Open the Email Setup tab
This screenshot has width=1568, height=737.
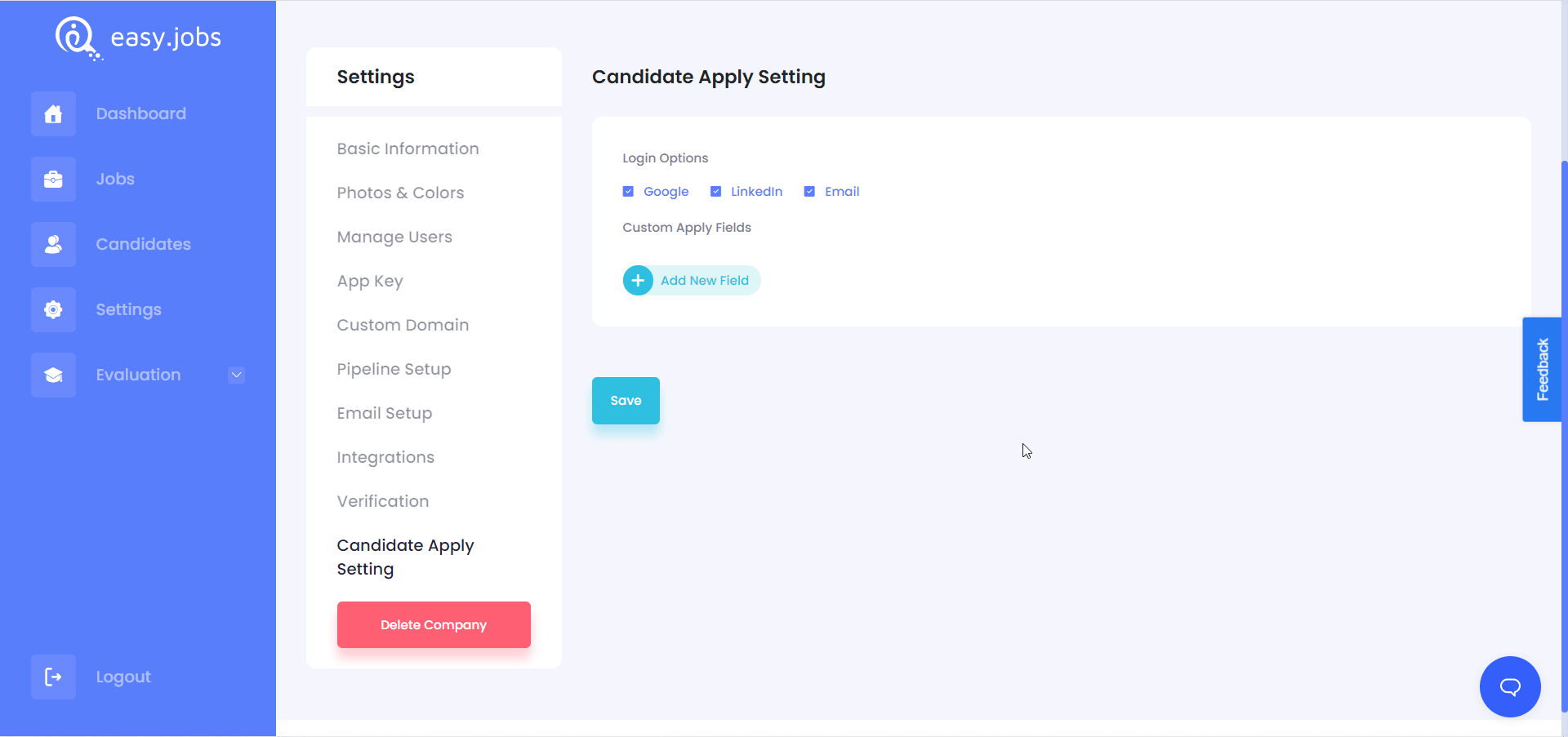[x=384, y=413]
